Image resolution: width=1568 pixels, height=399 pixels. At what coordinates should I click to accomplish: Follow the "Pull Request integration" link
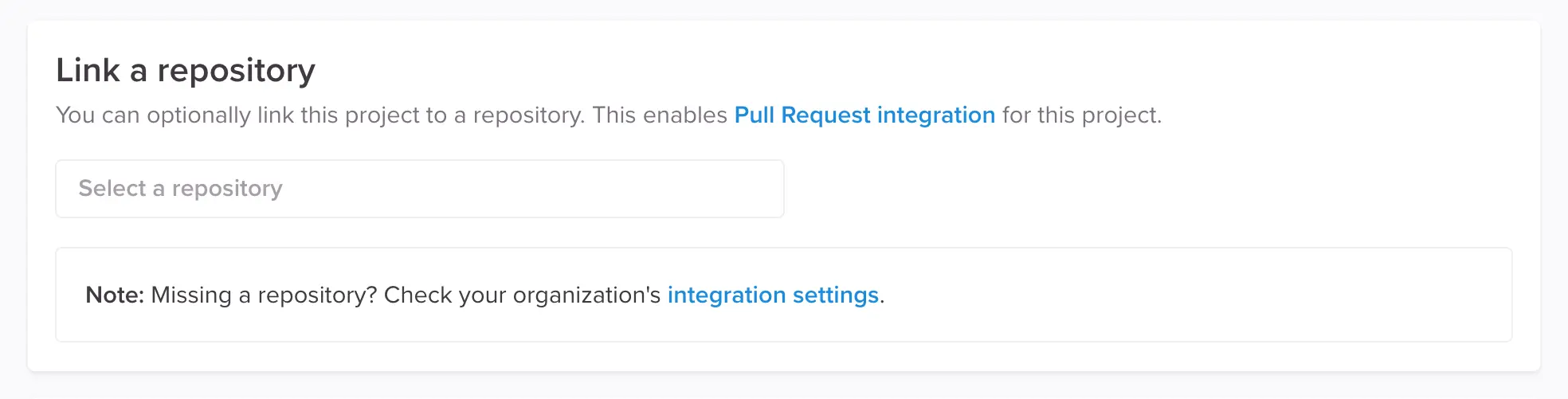click(x=864, y=115)
